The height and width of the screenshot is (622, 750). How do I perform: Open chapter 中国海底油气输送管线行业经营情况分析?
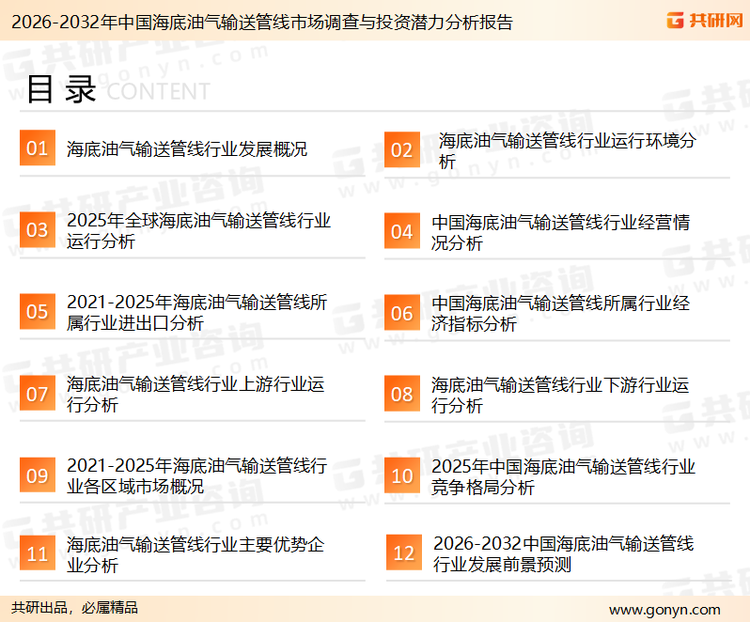560,232
